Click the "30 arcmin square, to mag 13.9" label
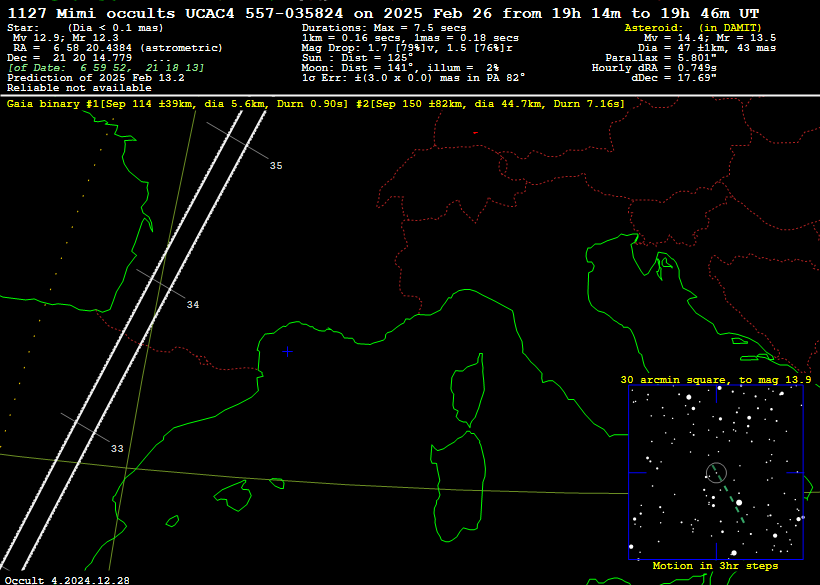This screenshot has height=585, width=820. tap(715, 380)
